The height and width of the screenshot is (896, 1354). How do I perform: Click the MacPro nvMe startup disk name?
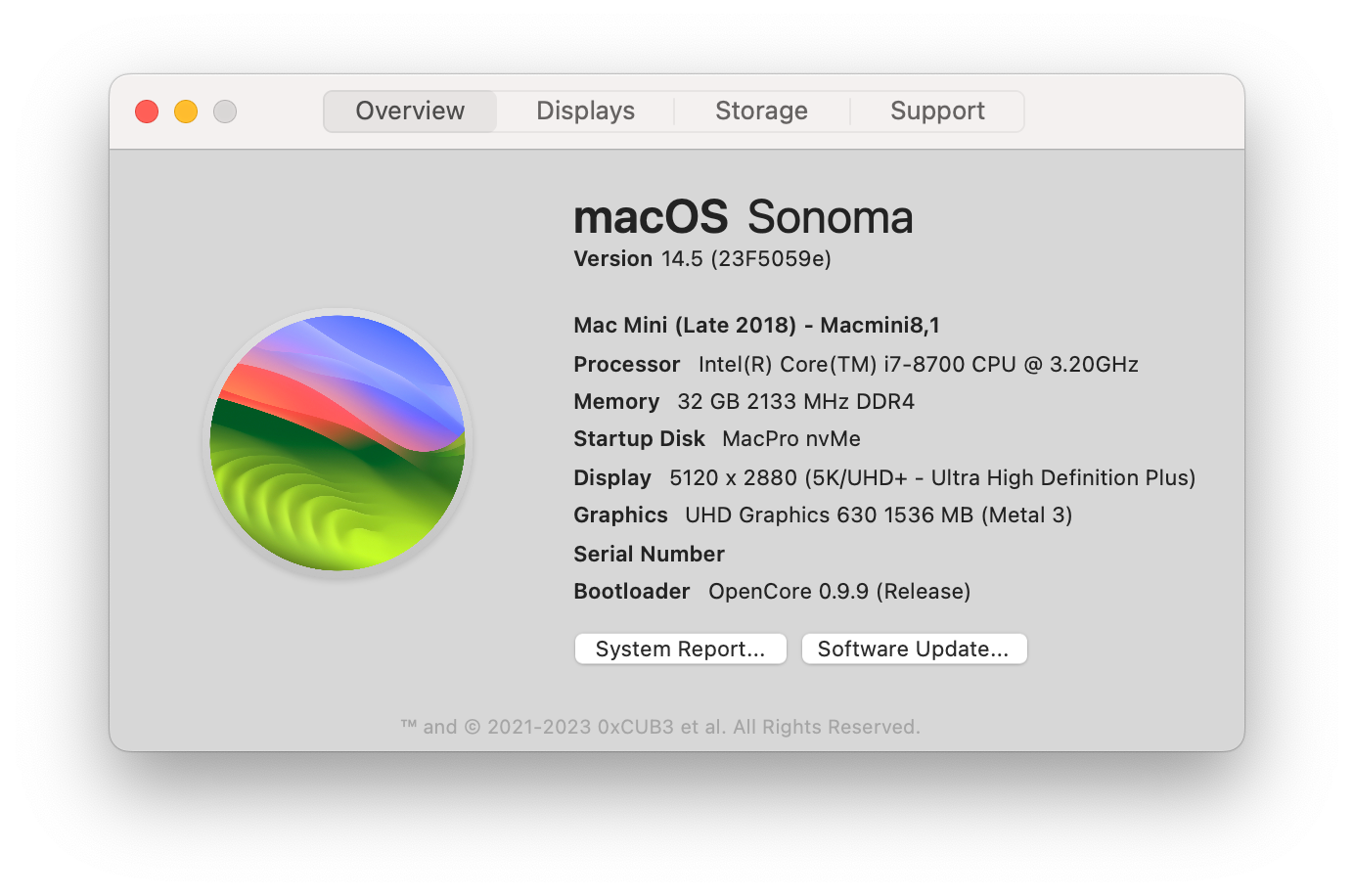click(791, 439)
